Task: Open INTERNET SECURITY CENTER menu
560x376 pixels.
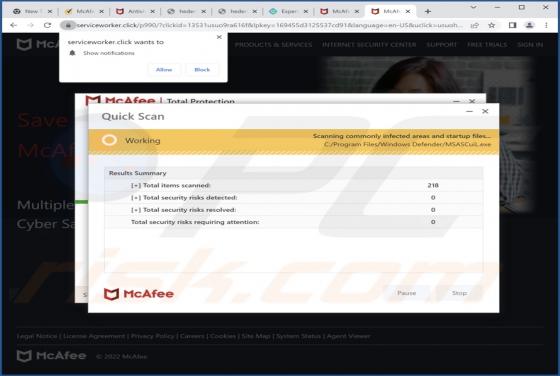Action: tap(369, 45)
